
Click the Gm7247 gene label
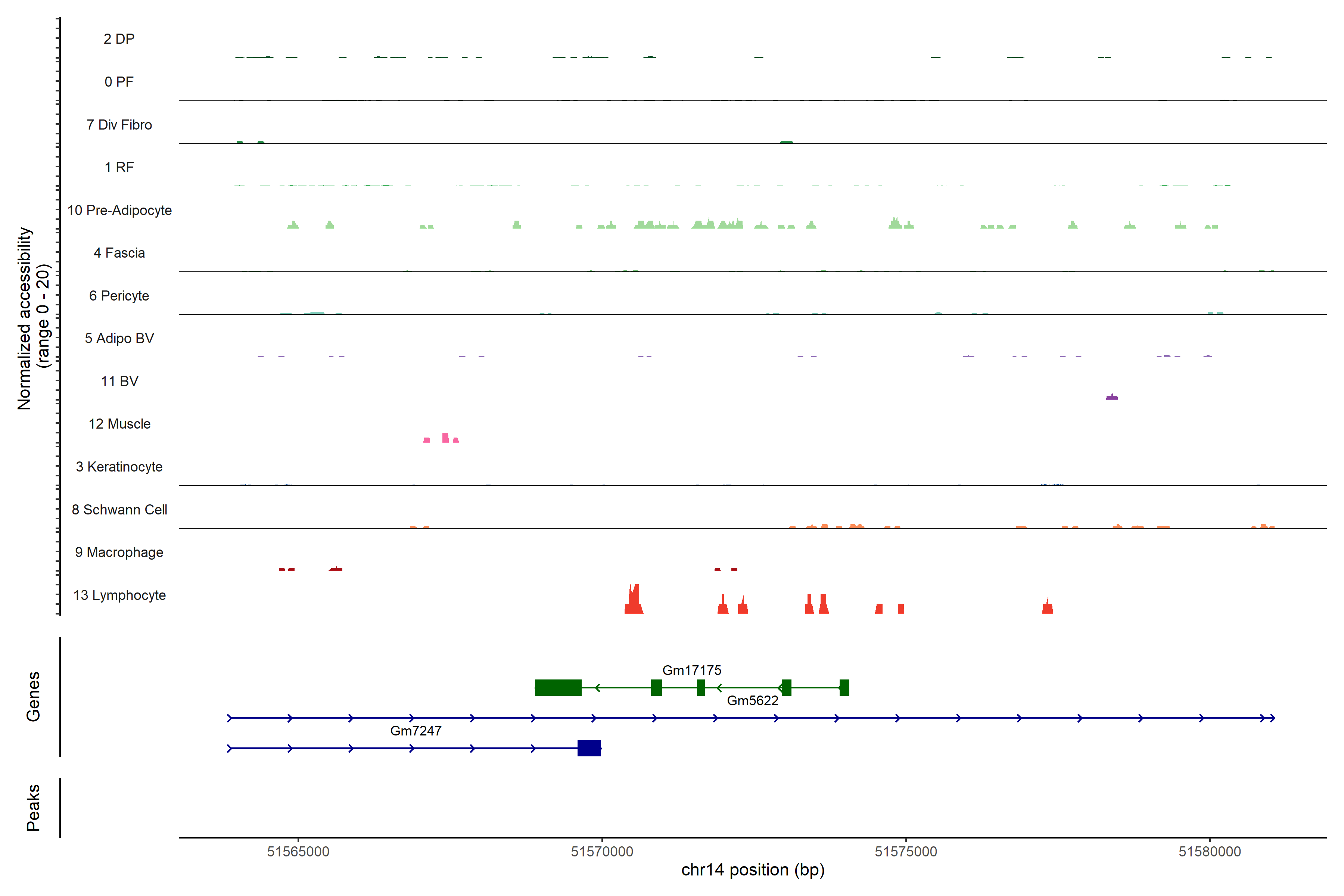(416, 731)
